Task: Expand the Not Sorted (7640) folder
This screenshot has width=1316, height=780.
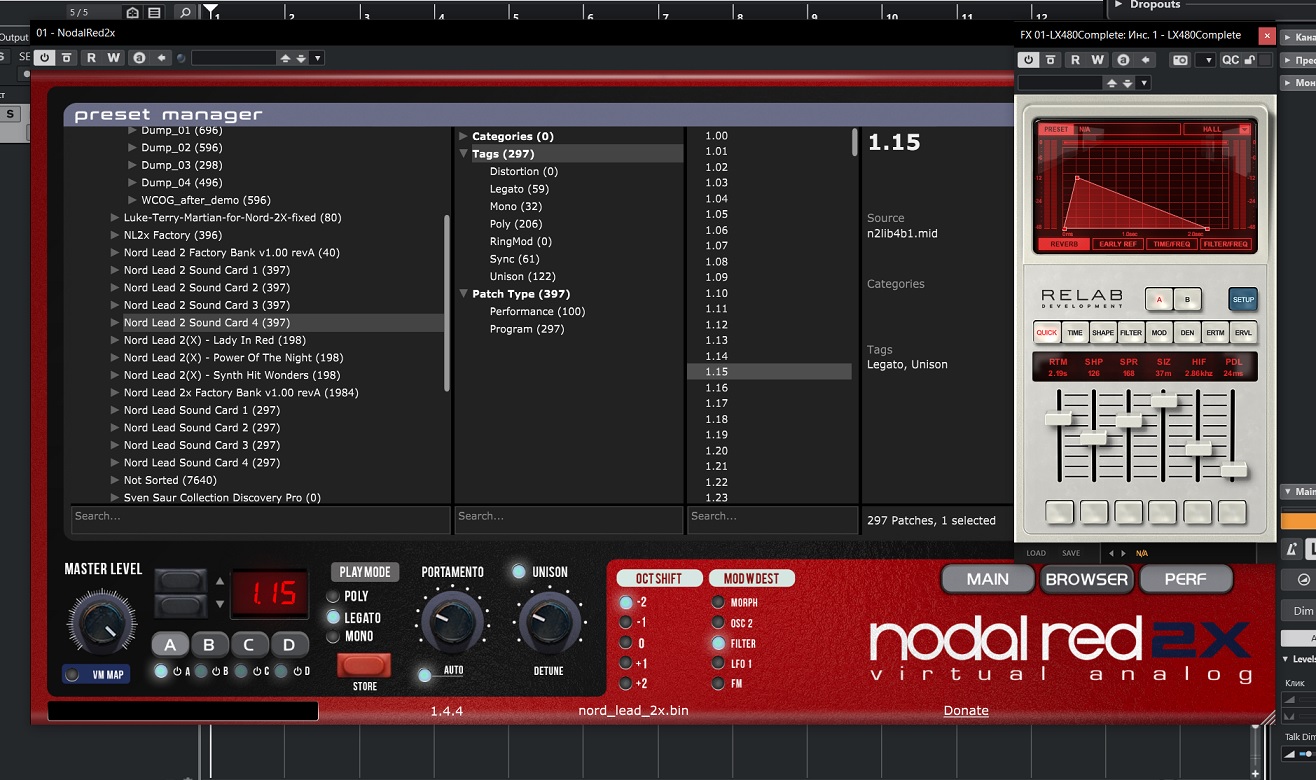Action: click(115, 480)
